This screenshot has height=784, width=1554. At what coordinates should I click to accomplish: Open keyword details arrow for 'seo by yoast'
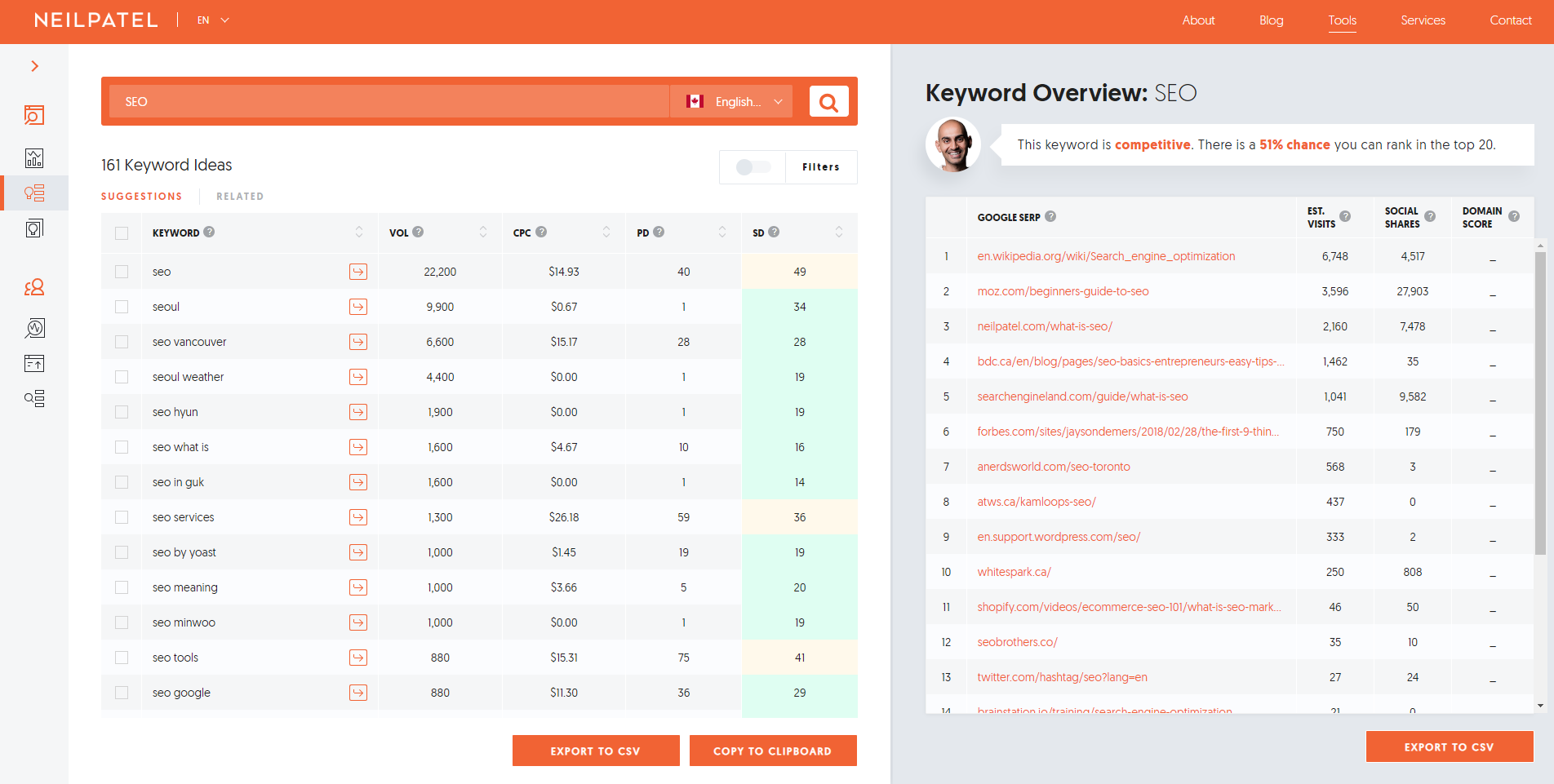pos(358,552)
